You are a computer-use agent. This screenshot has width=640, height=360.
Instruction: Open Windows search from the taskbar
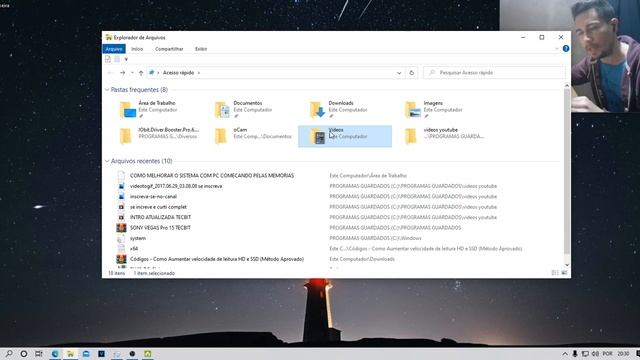9,353
